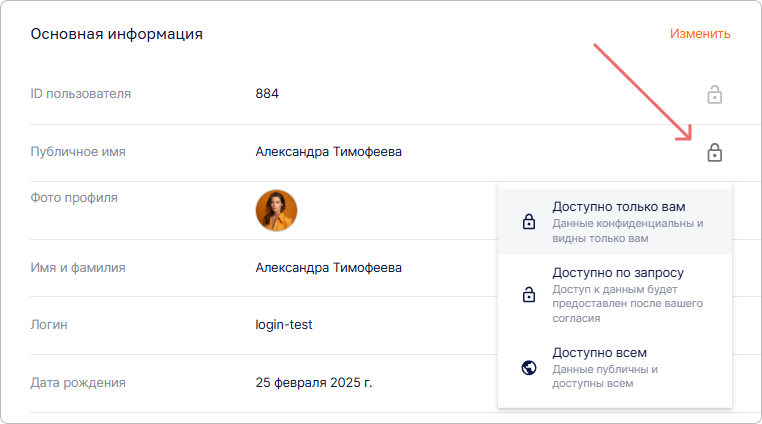
Task: Click the user ID value 884
Action: click(267, 94)
